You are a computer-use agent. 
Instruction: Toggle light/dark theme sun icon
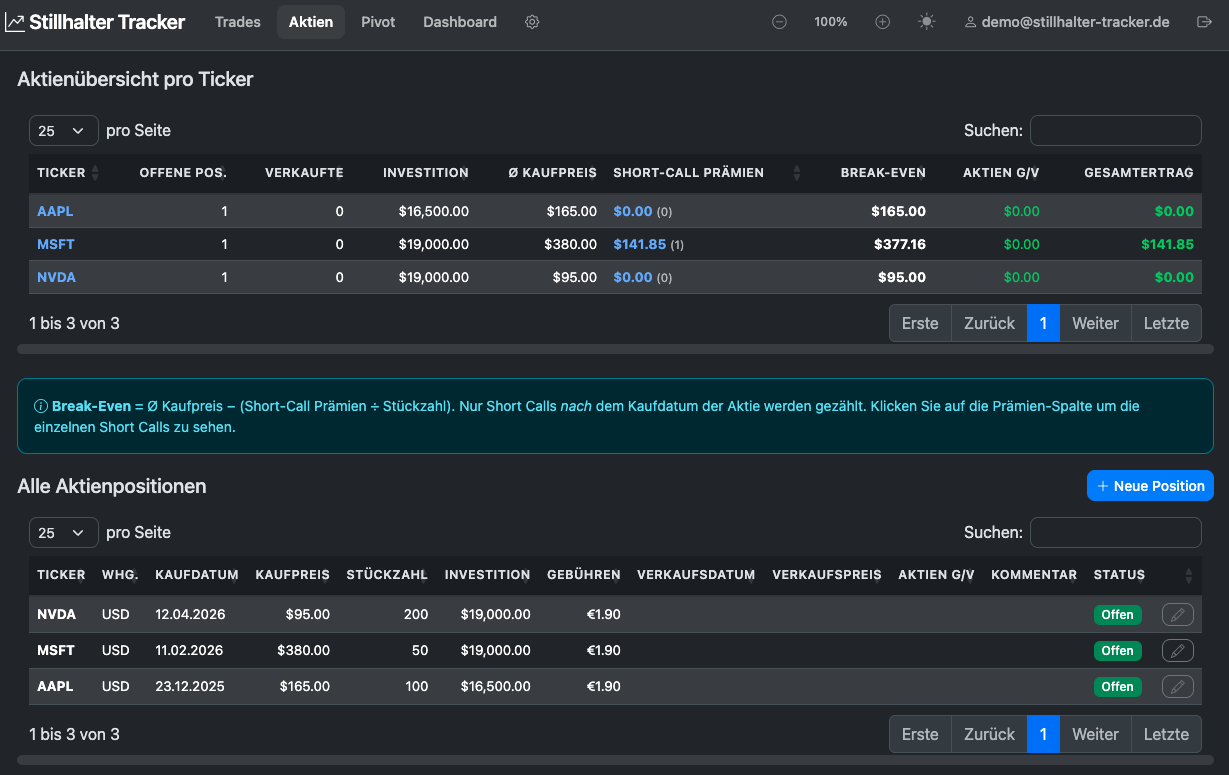pos(927,22)
